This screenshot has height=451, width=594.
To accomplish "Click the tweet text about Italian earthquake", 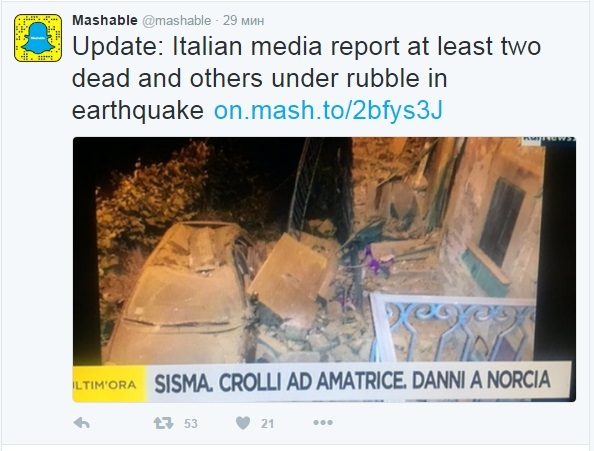I will tap(306, 78).
